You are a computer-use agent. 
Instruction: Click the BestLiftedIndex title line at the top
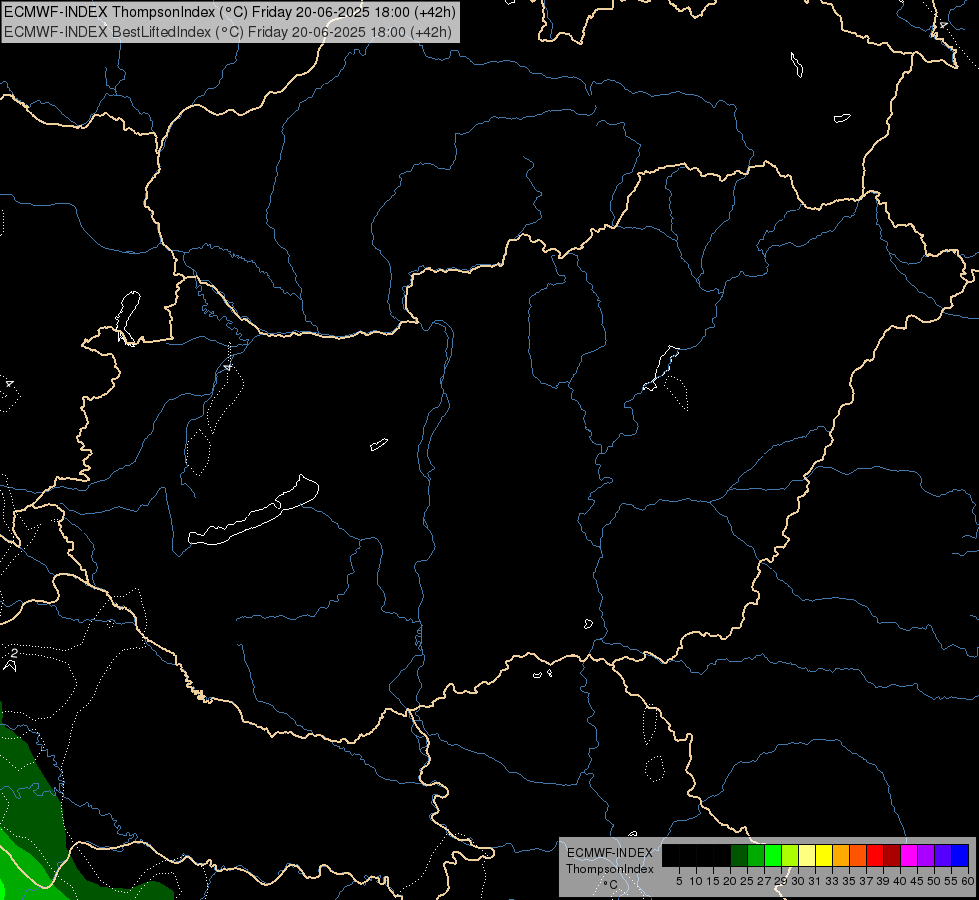228,32
